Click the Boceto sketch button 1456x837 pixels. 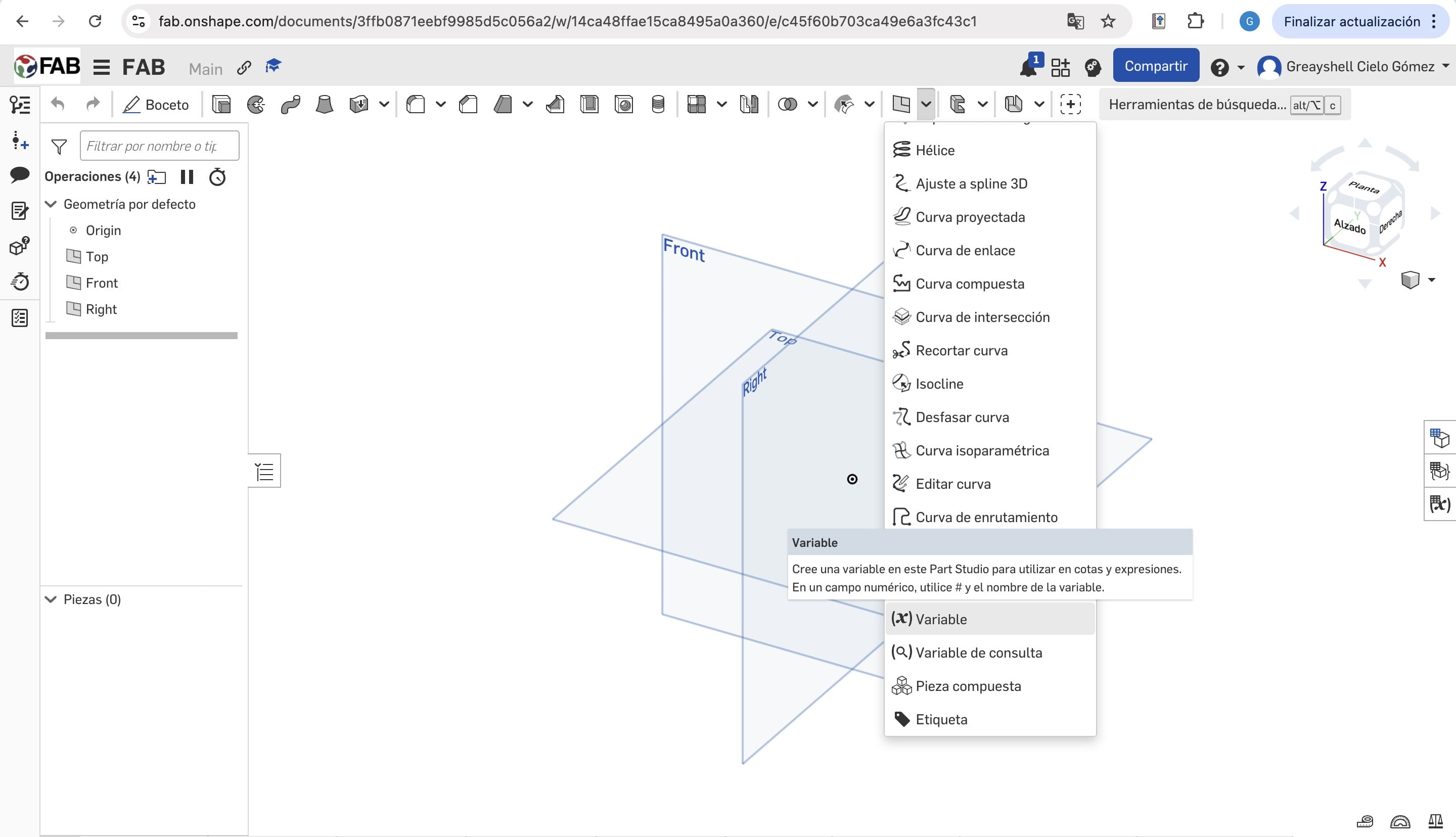tap(156, 105)
